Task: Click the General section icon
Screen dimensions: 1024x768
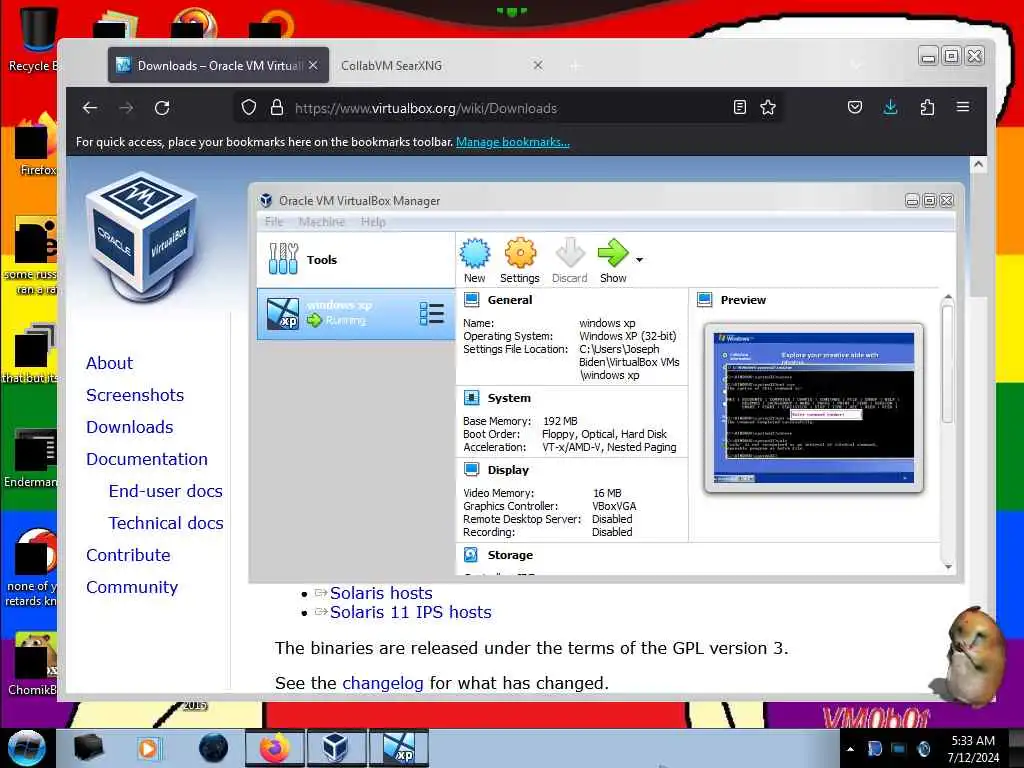Action: [472, 300]
